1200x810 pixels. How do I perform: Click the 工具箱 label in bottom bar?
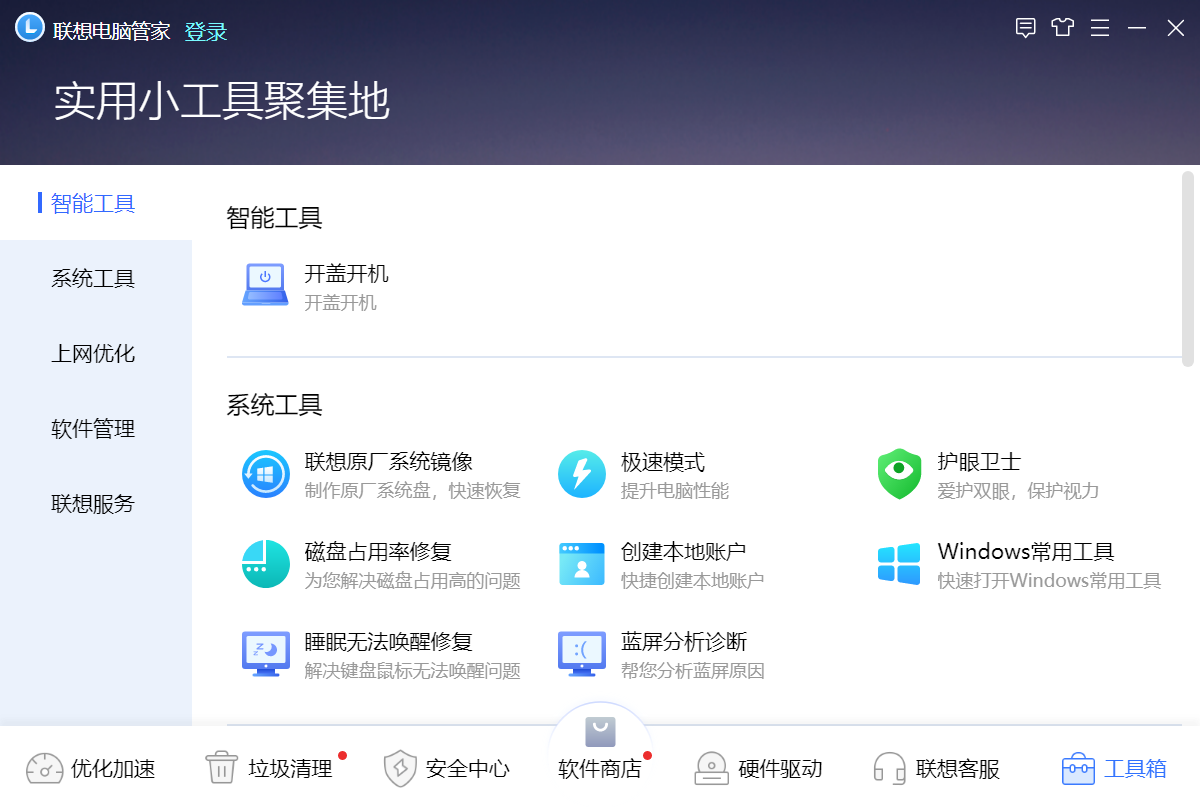(x=1135, y=768)
